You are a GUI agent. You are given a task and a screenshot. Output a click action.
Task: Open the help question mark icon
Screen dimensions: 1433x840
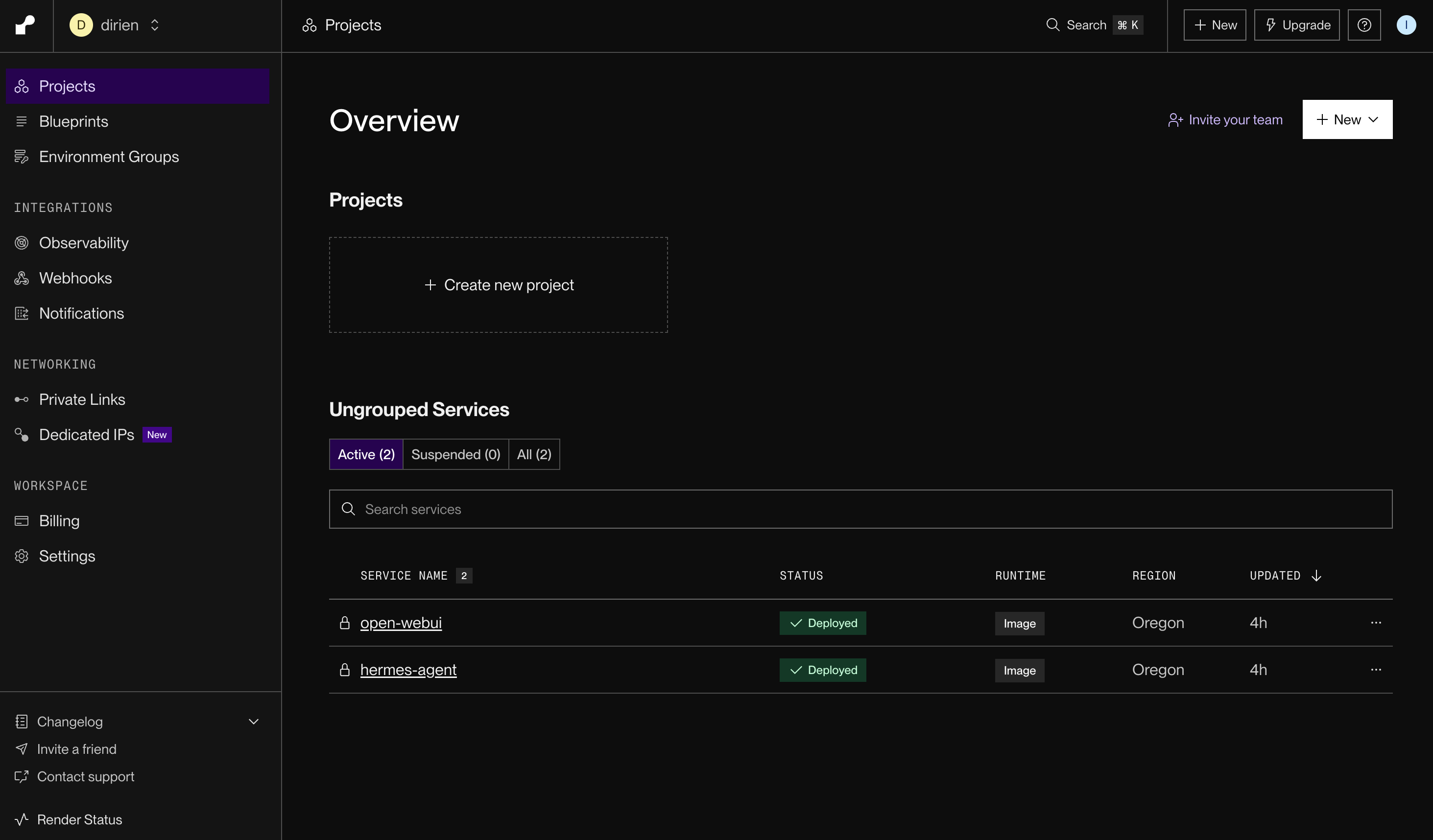[1364, 25]
